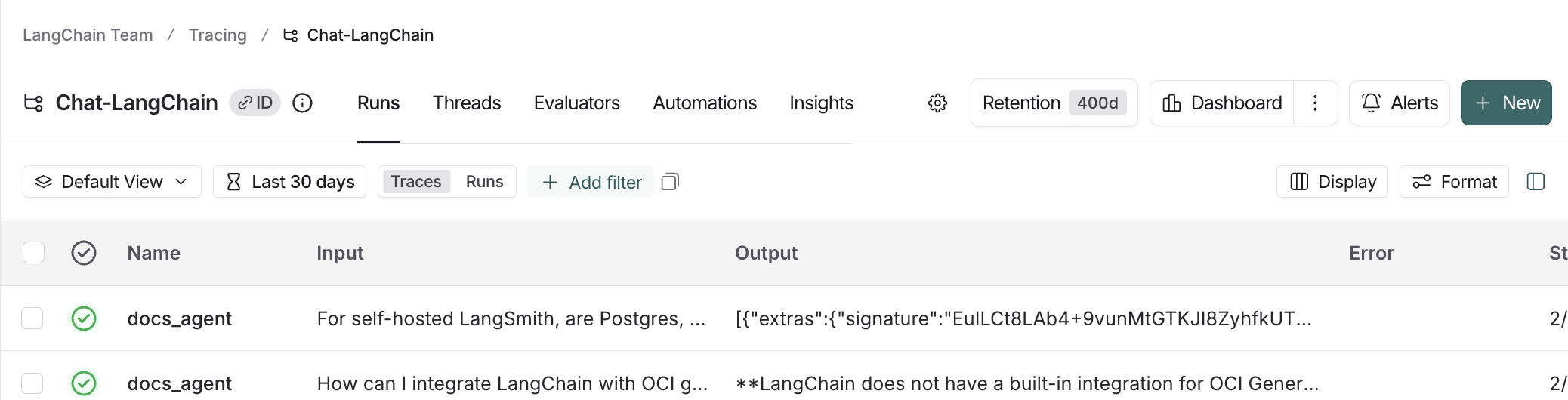The height and width of the screenshot is (400, 1568).
Task: Open Alerts bell button
Action: coord(1400,103)
